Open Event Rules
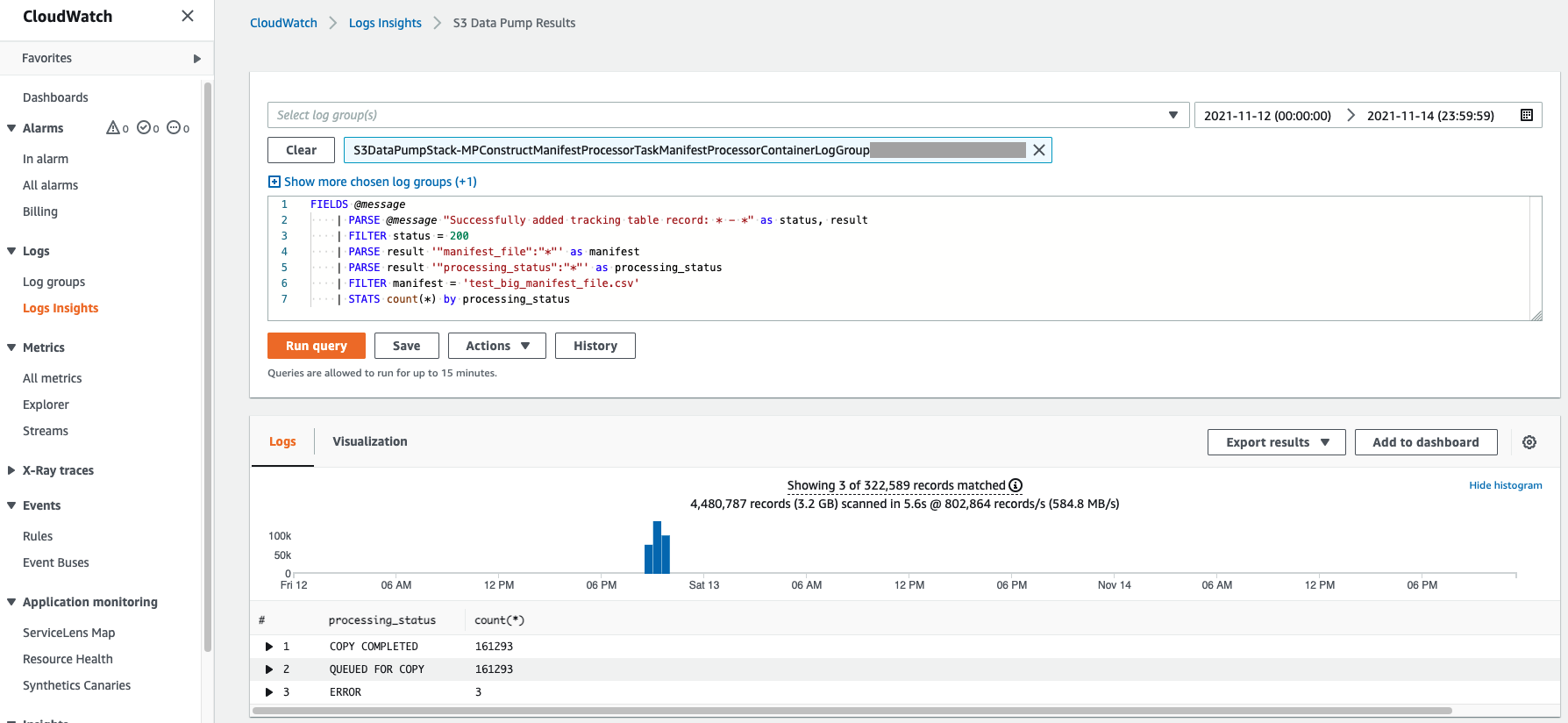Screen dimensions: 1568x723 tap(38, 536)
